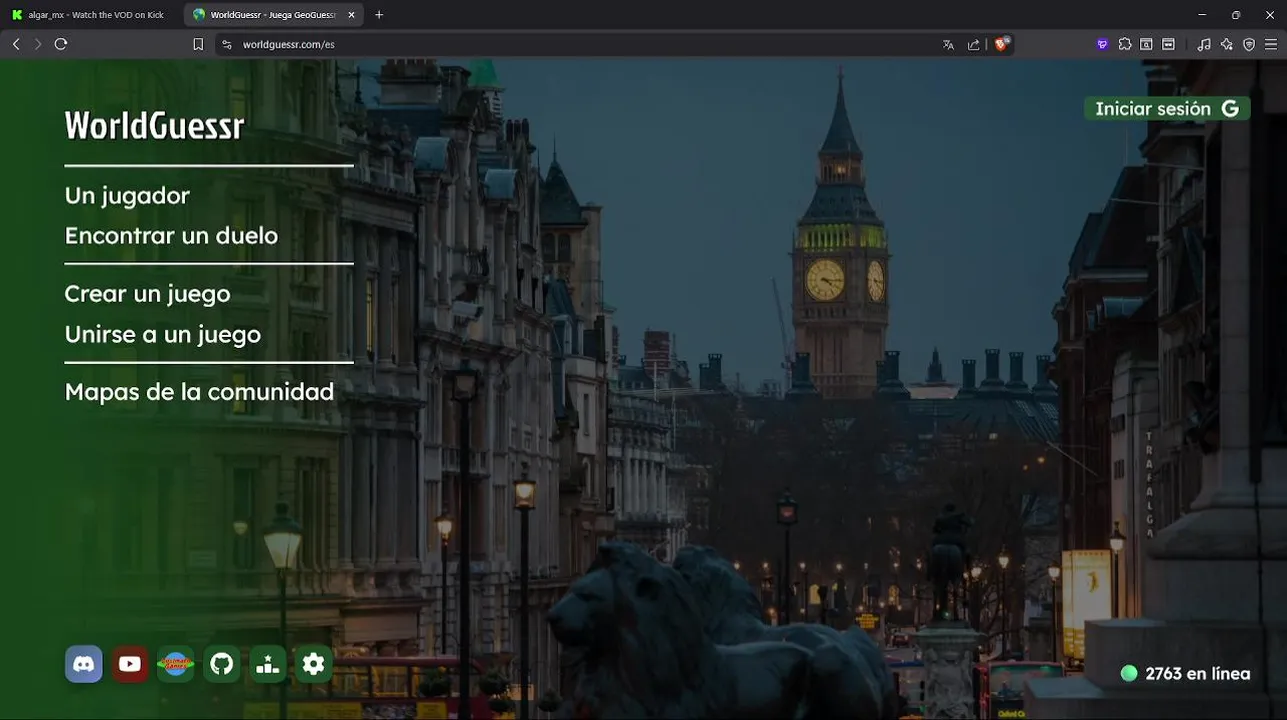The width and height of the screenshot is (1287, 720).
Task: Go forward in browser history
Action: 38,44
